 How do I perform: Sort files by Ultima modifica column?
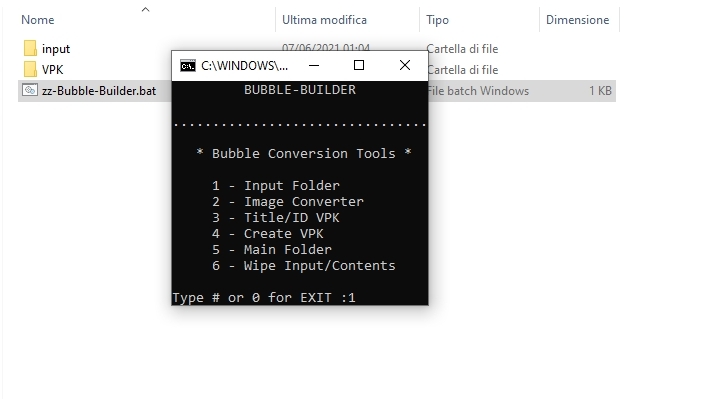click(324, 20)
